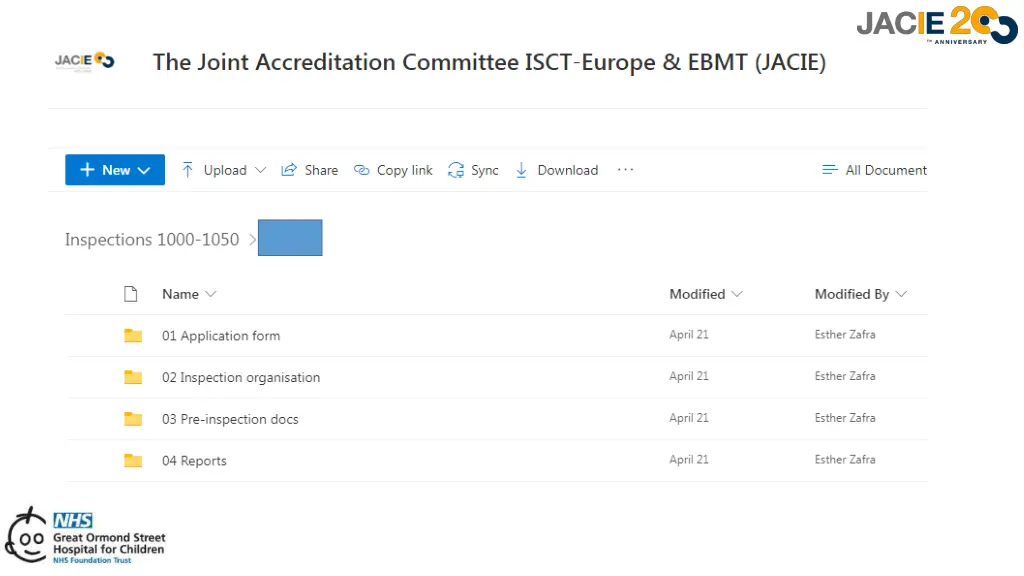1024x576 pixels.
Task: Click the file type column icon
Action: 131,294
